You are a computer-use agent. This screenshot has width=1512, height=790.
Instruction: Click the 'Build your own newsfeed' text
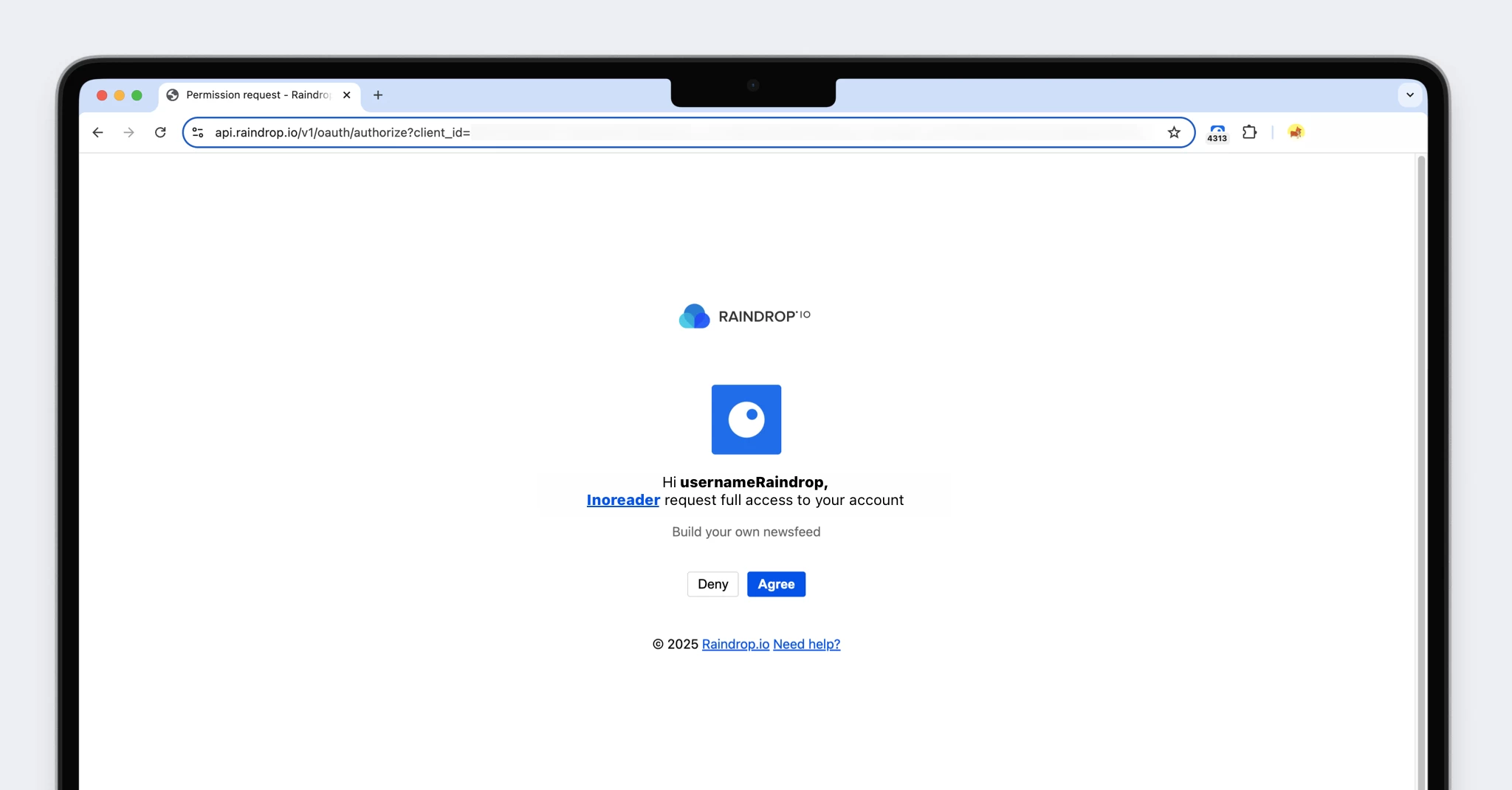746,532
